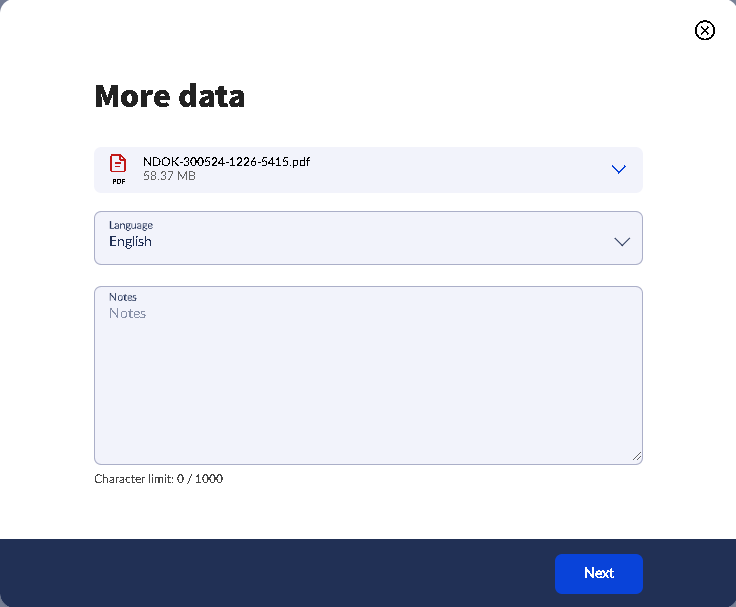
Task: Click the Language dropdown arrow
Action: 622,241
